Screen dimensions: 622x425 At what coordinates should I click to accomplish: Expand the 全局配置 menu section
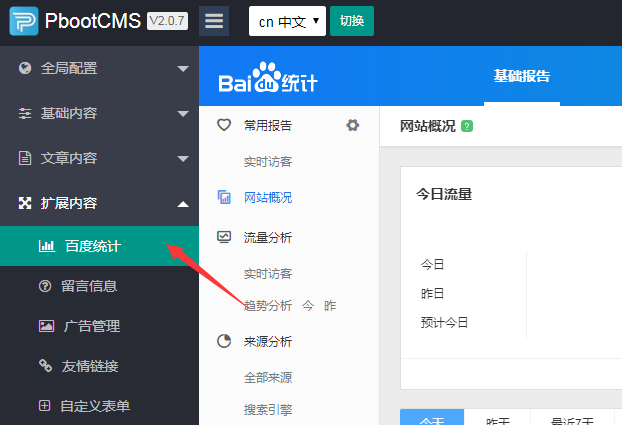(99, 69)
